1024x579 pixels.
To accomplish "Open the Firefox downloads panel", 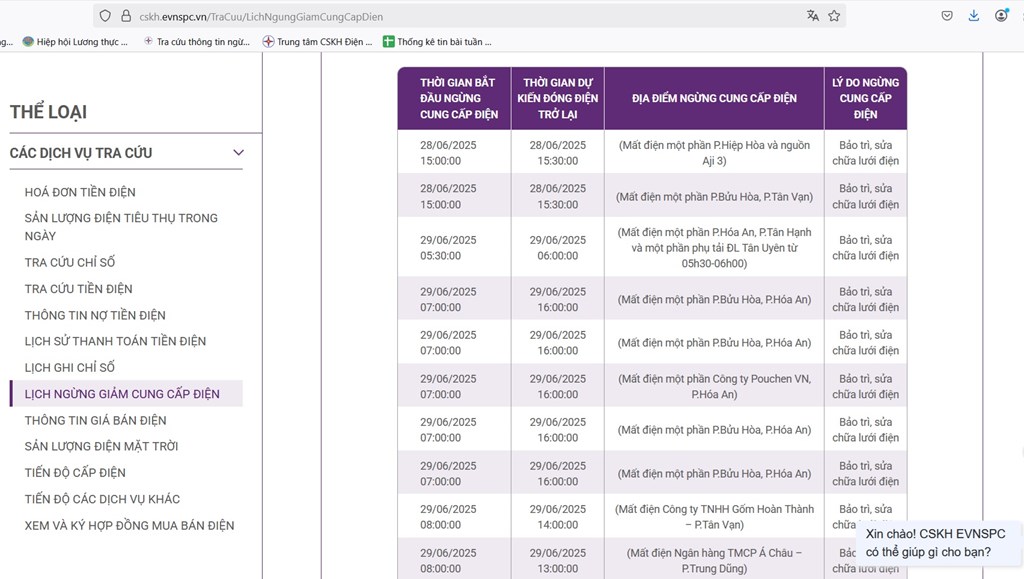I will [973, 16].
